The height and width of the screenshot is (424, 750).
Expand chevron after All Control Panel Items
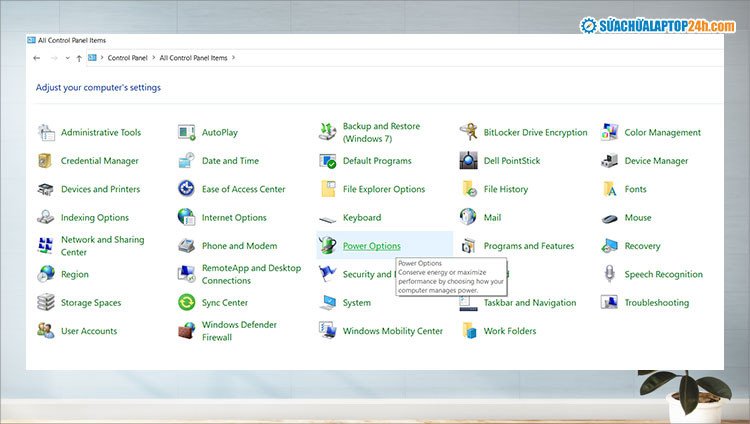(x=234, y=58)
